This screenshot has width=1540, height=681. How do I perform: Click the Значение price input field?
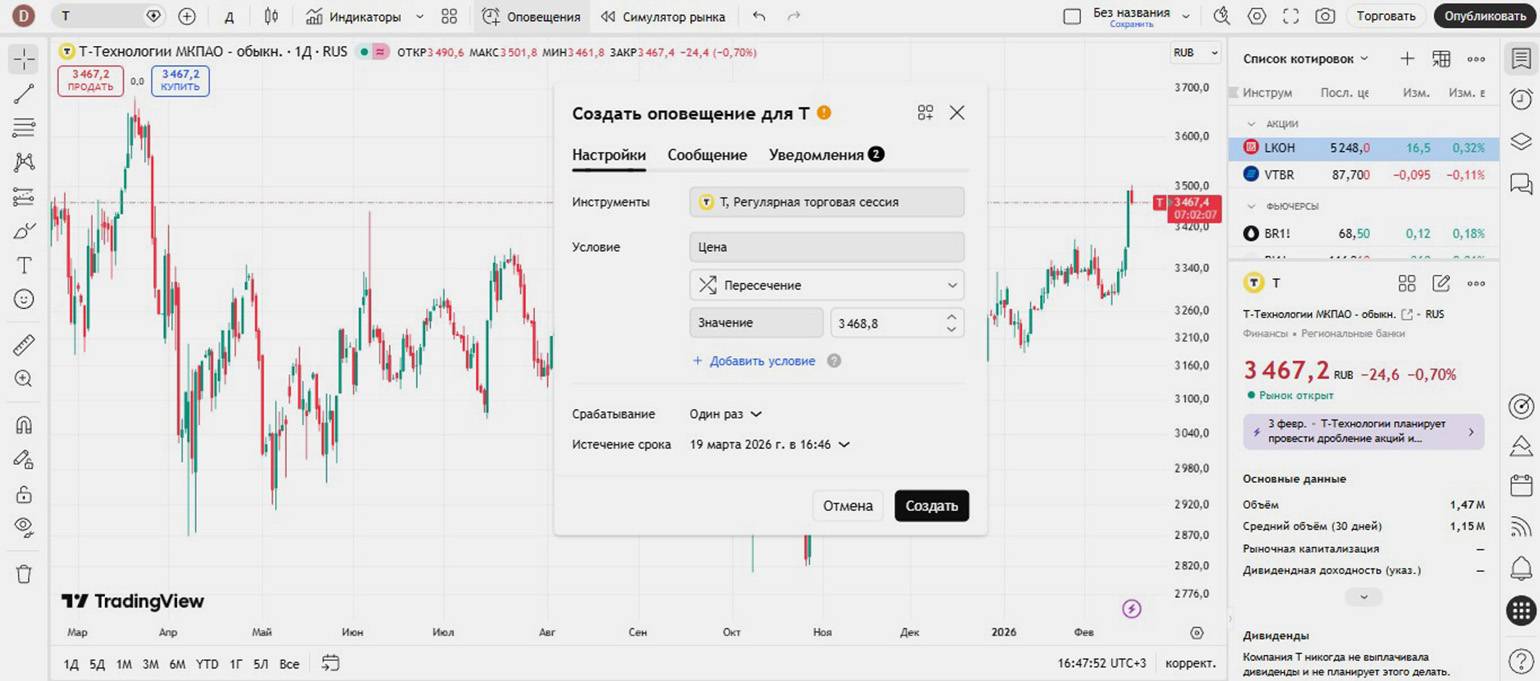[884, 323]
